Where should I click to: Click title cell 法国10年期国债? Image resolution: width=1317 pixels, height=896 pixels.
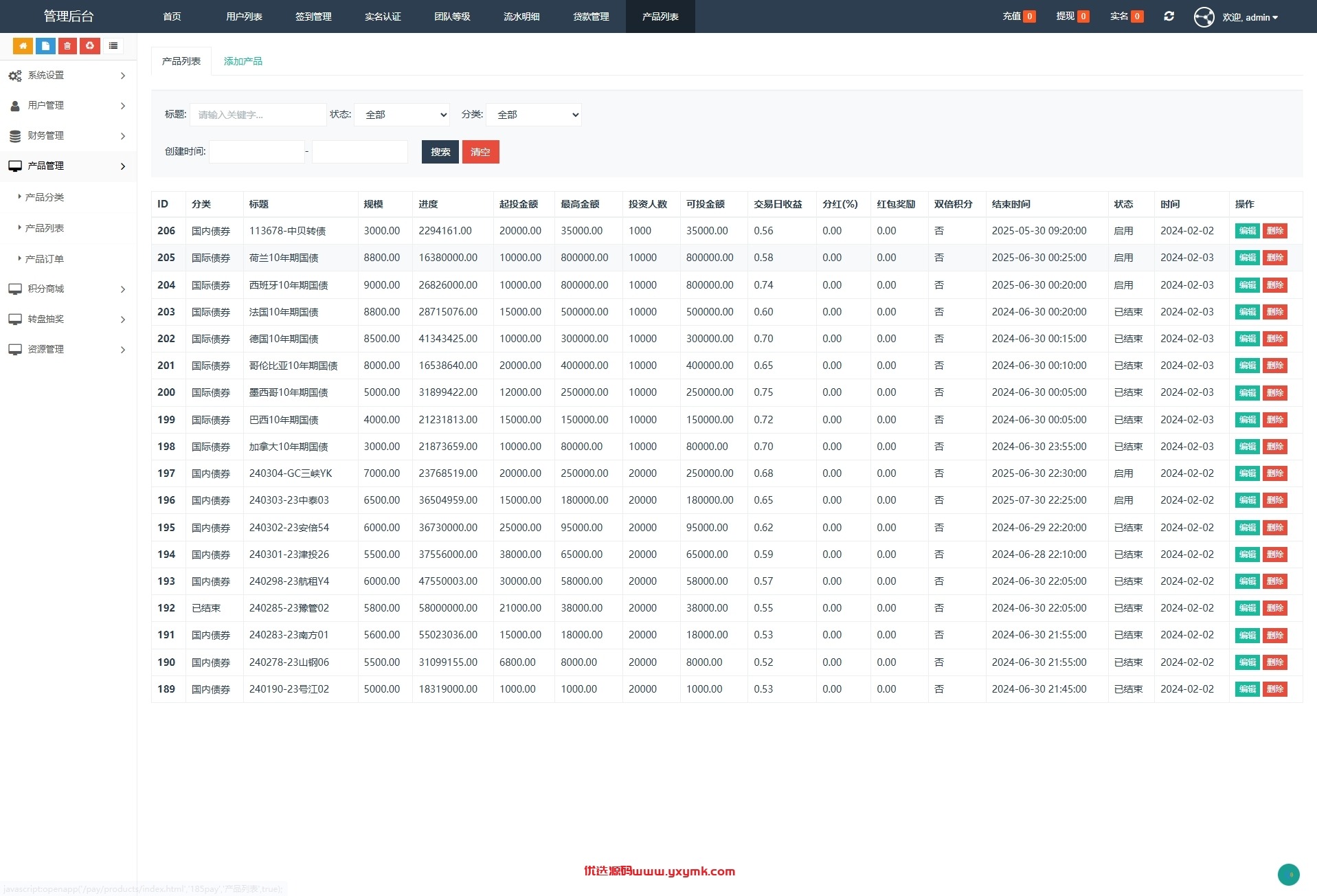(x=283, y=312)
